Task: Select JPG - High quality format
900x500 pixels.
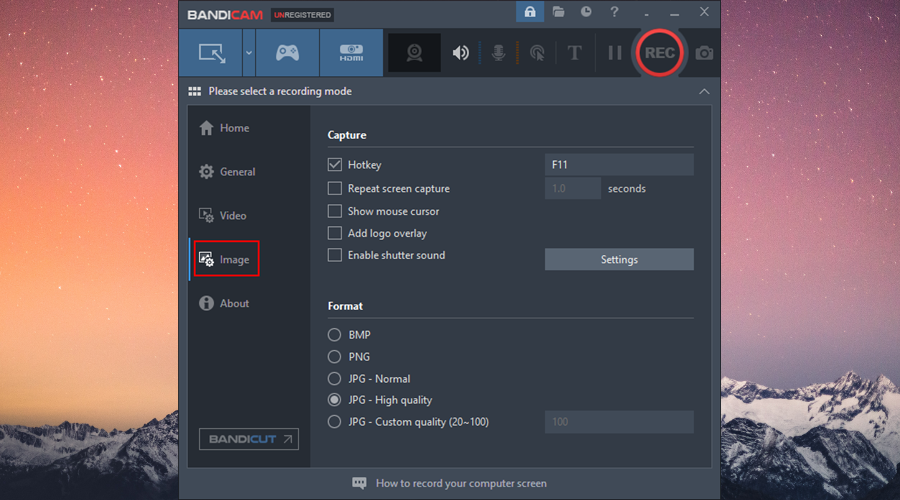Action: [x=334, y=400]
